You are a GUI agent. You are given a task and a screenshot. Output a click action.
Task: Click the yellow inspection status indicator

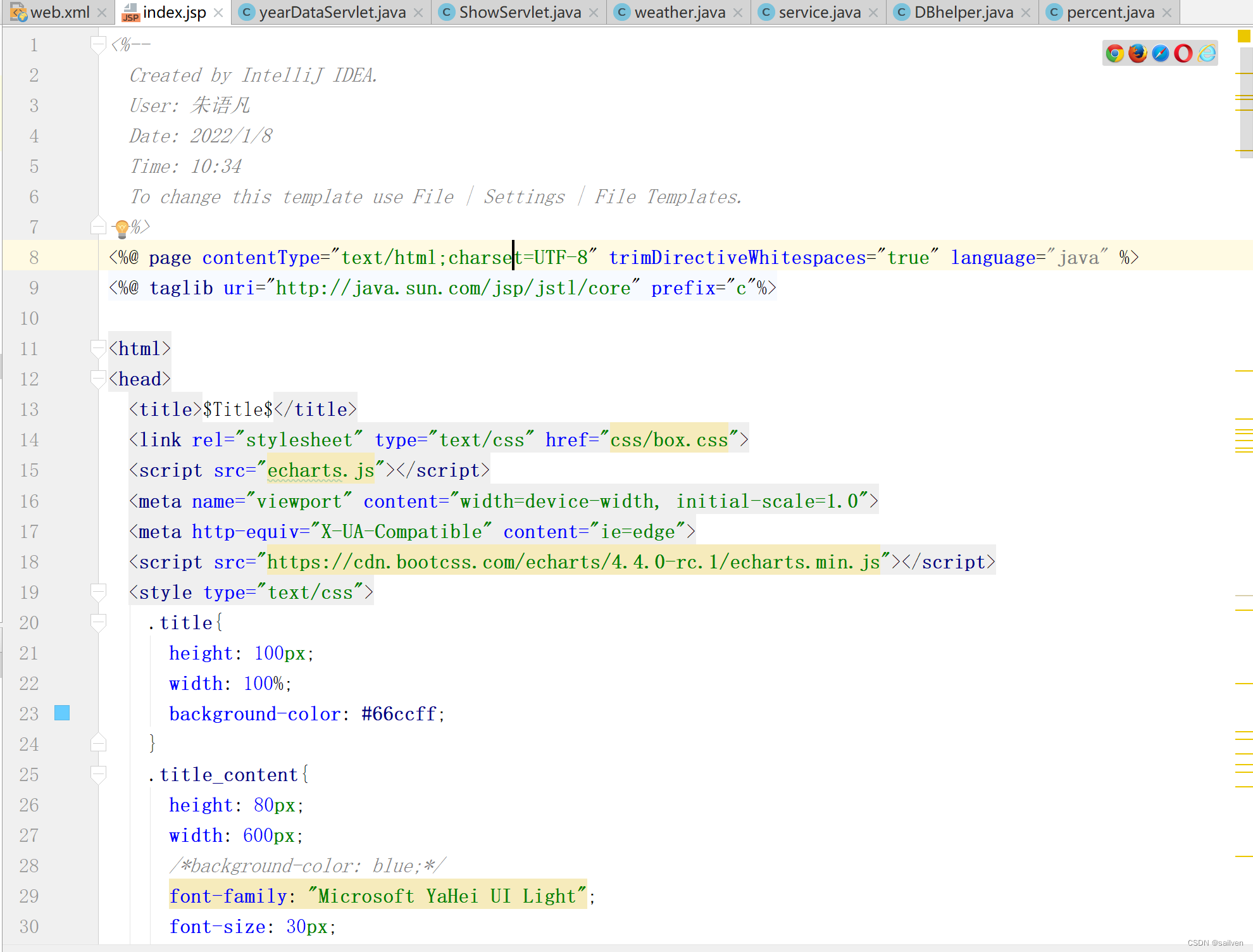coord(1244,36)
